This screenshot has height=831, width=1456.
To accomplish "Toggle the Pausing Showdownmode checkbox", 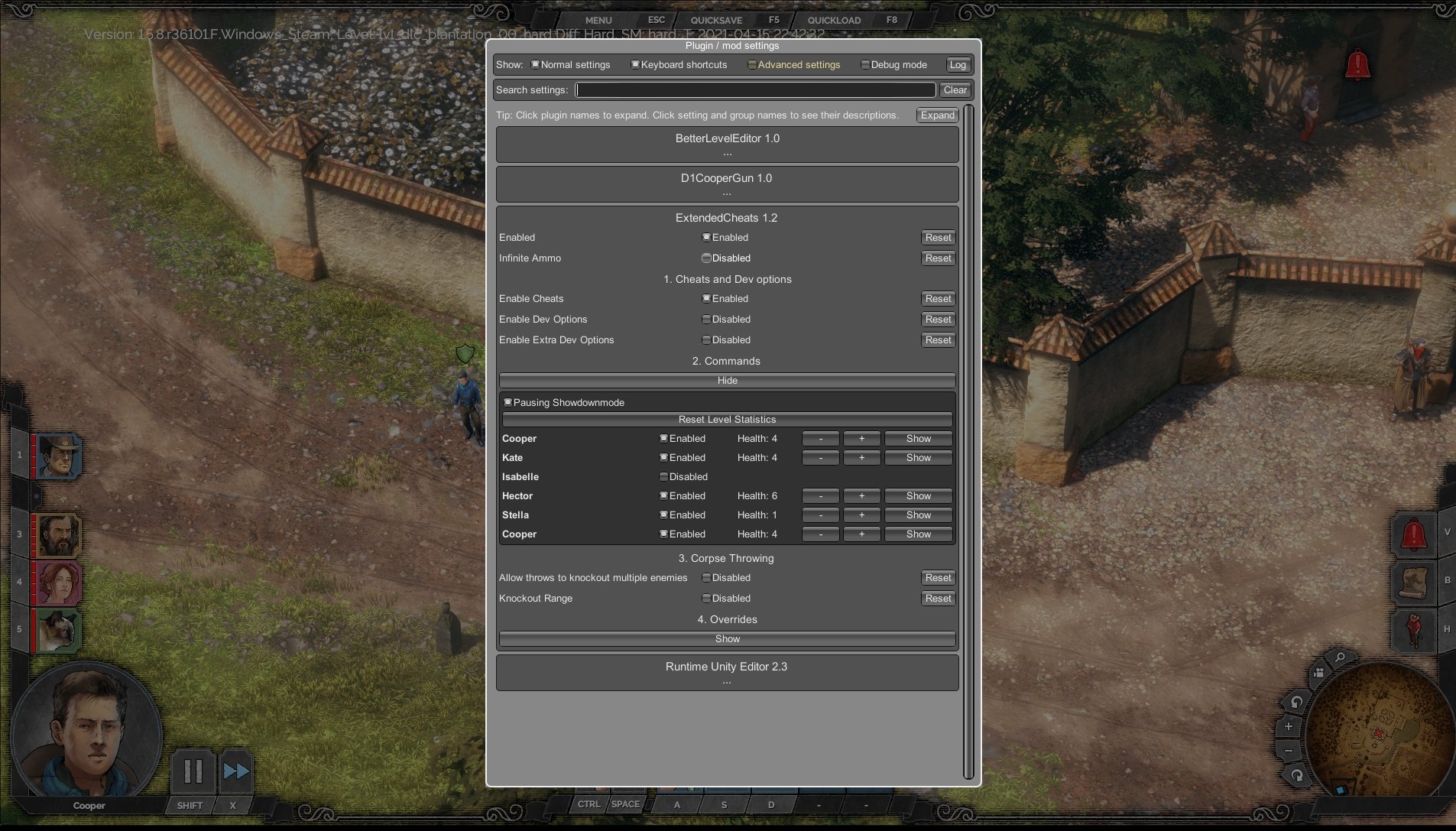I will click(507, 403).
